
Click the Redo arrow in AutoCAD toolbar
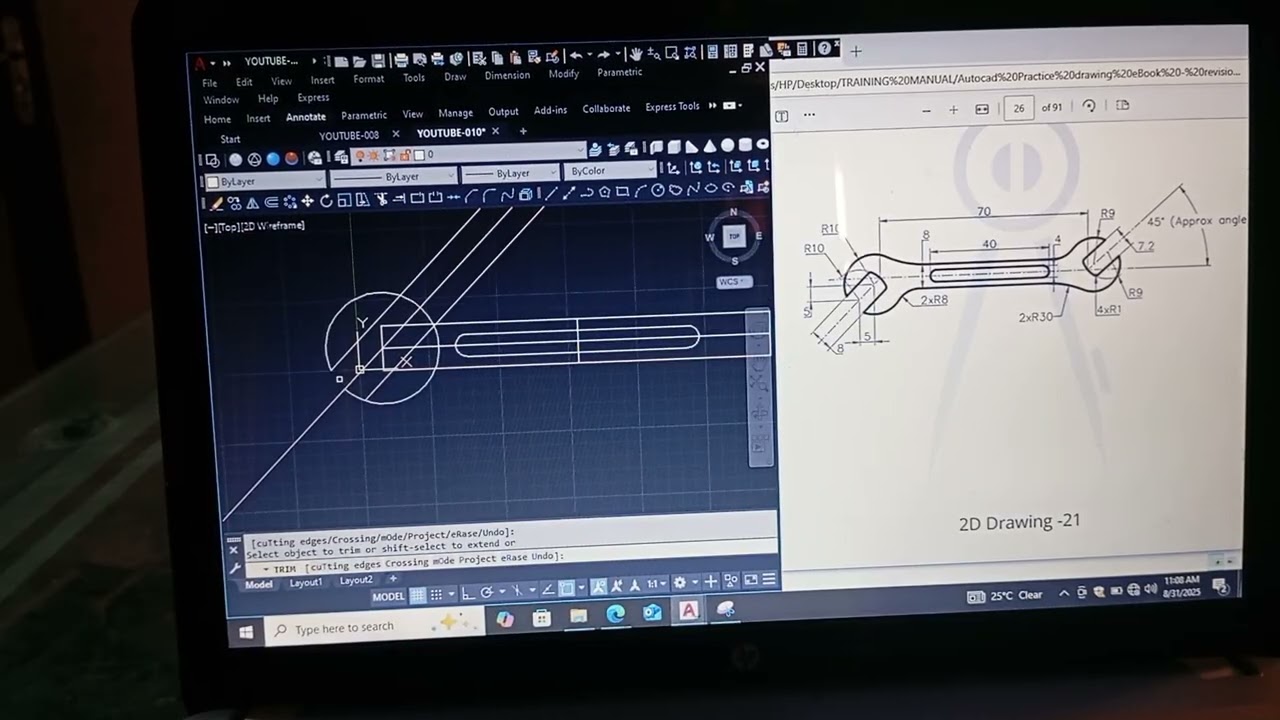(x=603, y=55)
